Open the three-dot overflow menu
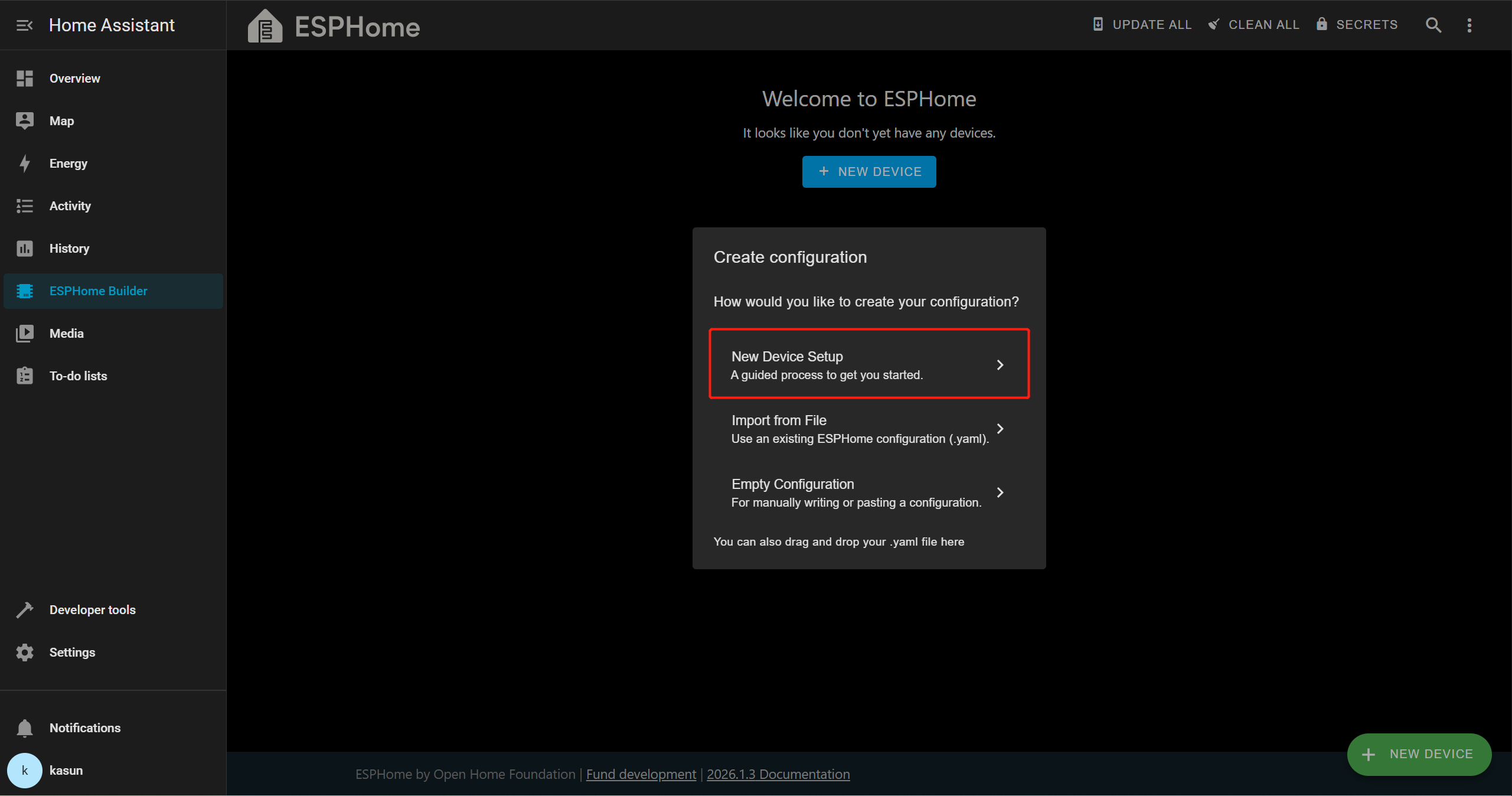 click(x=1469, y=25)
